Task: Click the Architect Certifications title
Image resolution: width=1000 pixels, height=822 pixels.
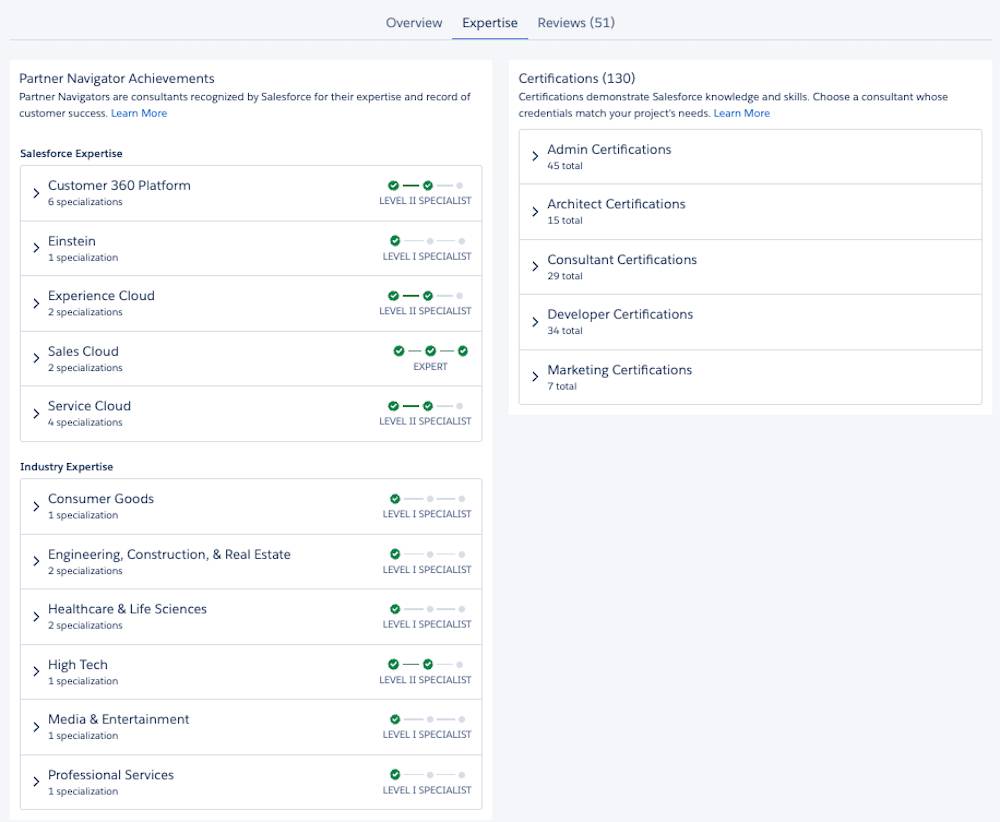Action: tap(616, 204)
